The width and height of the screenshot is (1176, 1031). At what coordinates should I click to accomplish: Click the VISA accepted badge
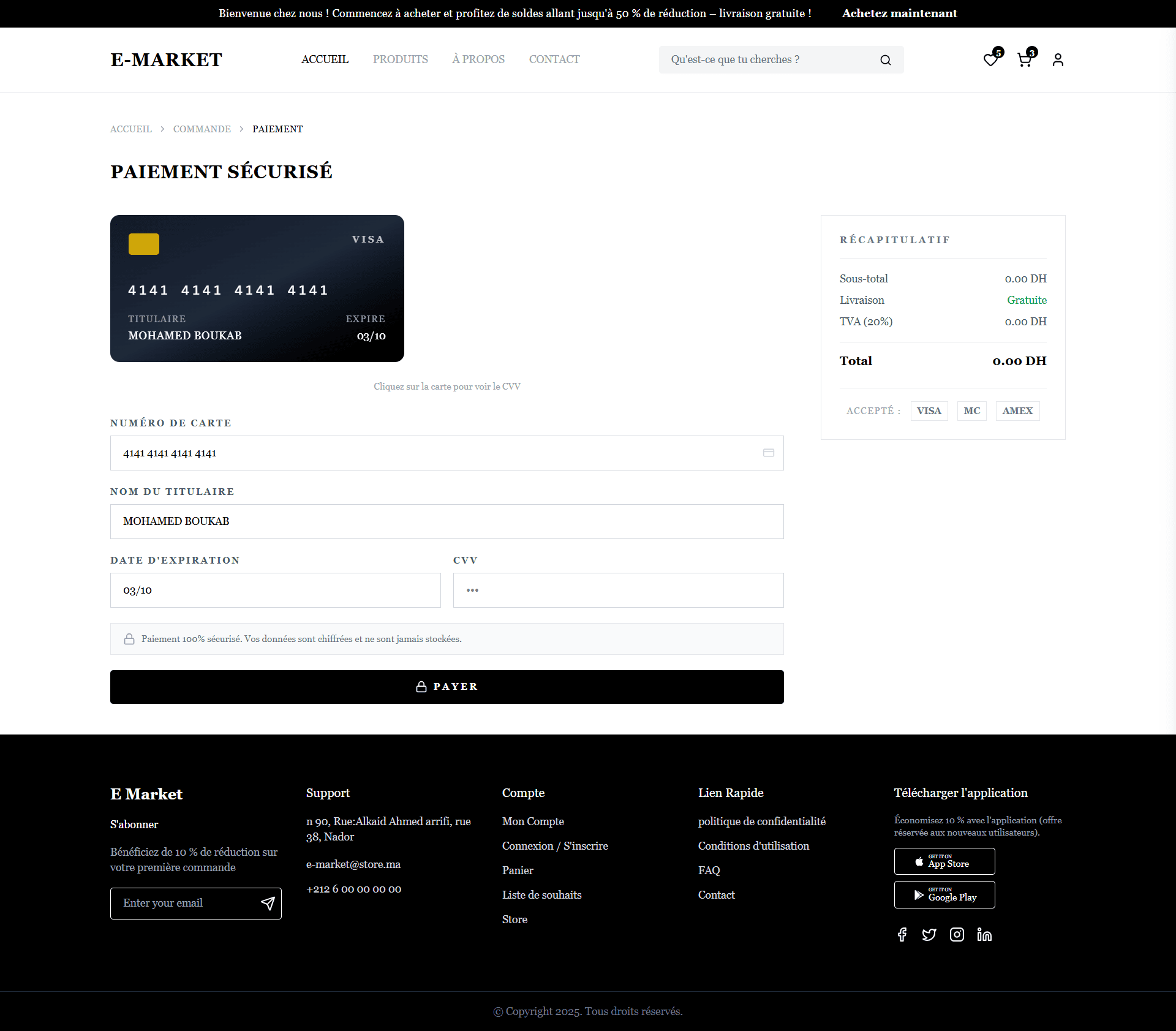pos(929,411)
